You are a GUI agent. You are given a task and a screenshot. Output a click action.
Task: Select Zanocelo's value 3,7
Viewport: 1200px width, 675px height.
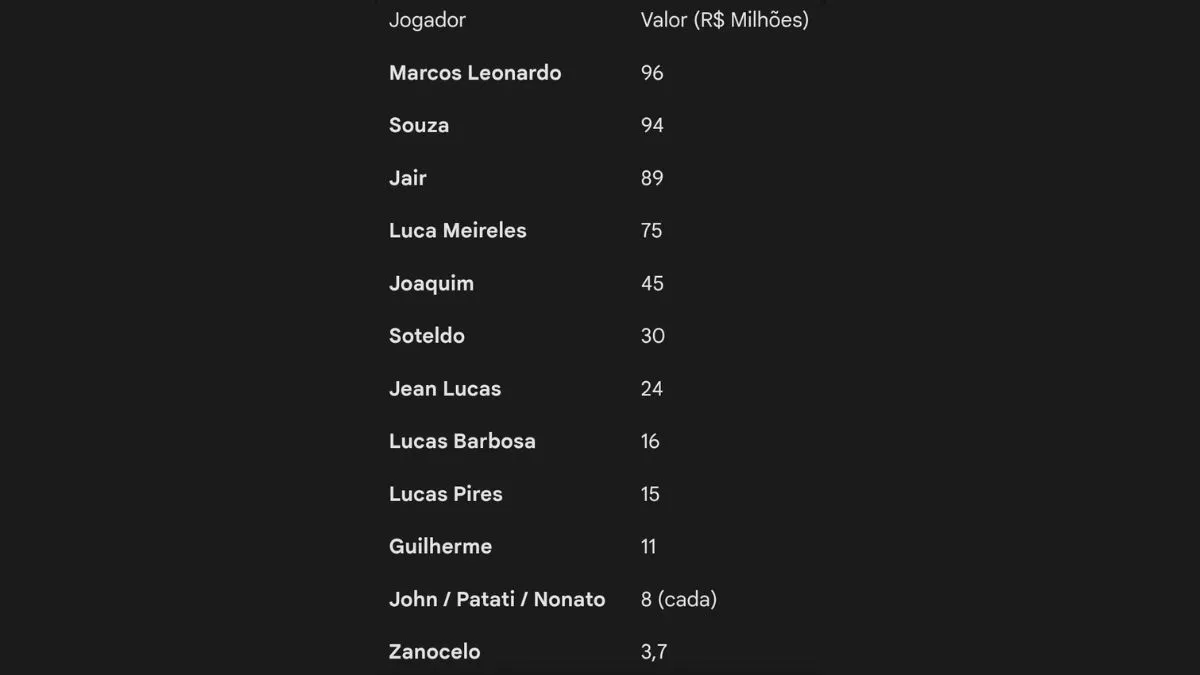coord(654,652)
